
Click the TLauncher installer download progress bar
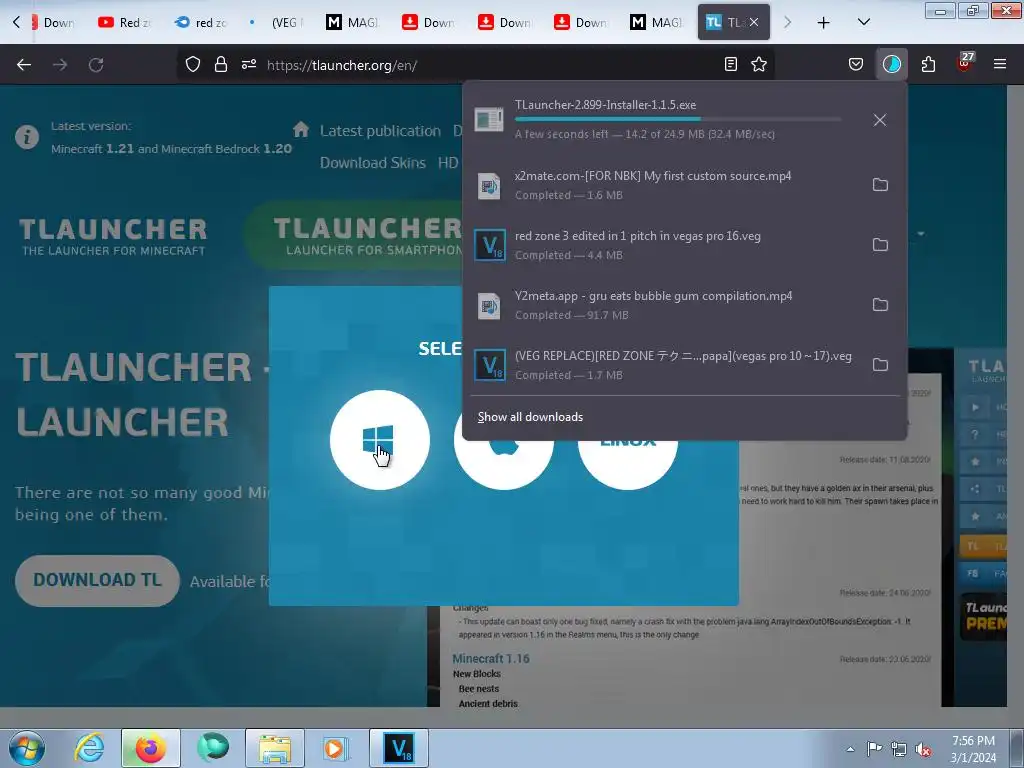678,120
